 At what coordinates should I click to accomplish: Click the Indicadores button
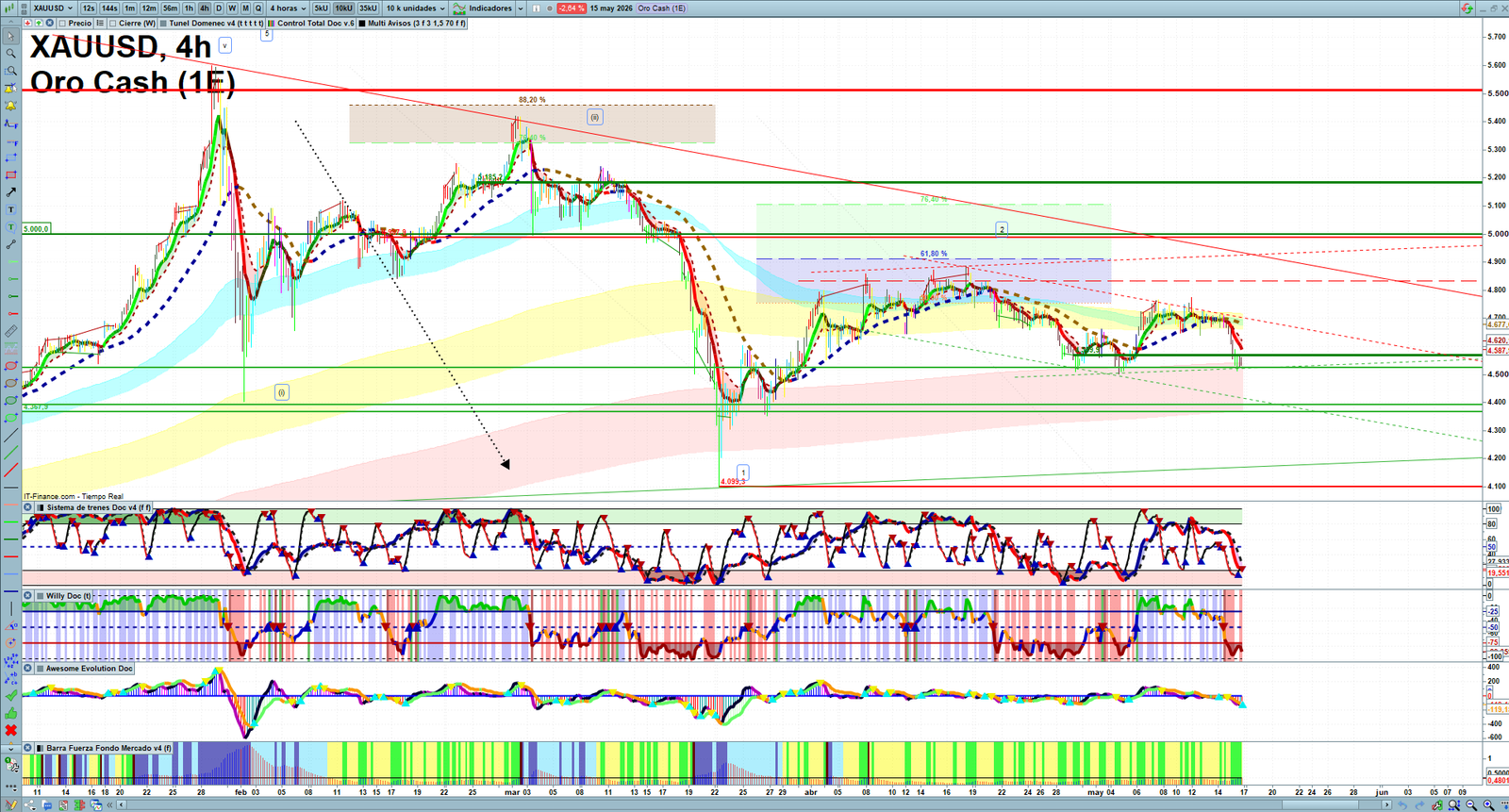click(x=484, y=8)
